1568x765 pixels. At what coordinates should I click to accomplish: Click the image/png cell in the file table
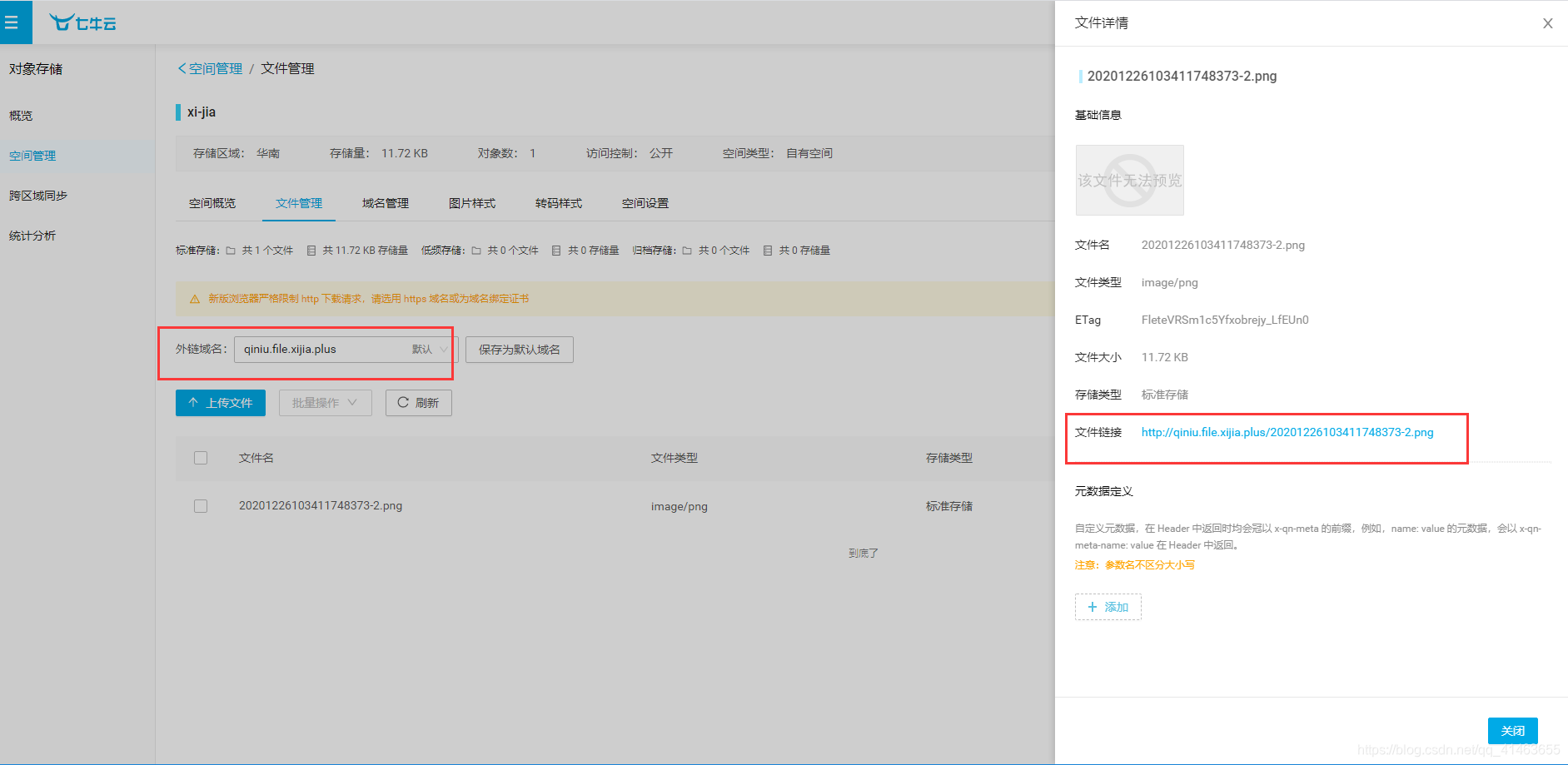pyautogui.click(x=679, y=506)
